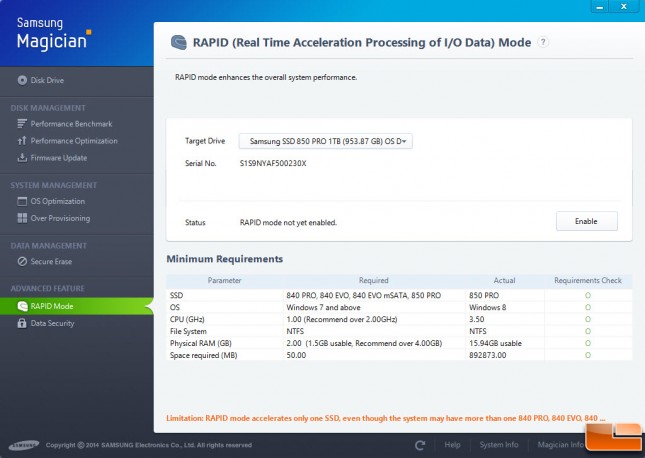645x458 pixels.
Task: Open the System Info link
Action: (x=499, y=445)
